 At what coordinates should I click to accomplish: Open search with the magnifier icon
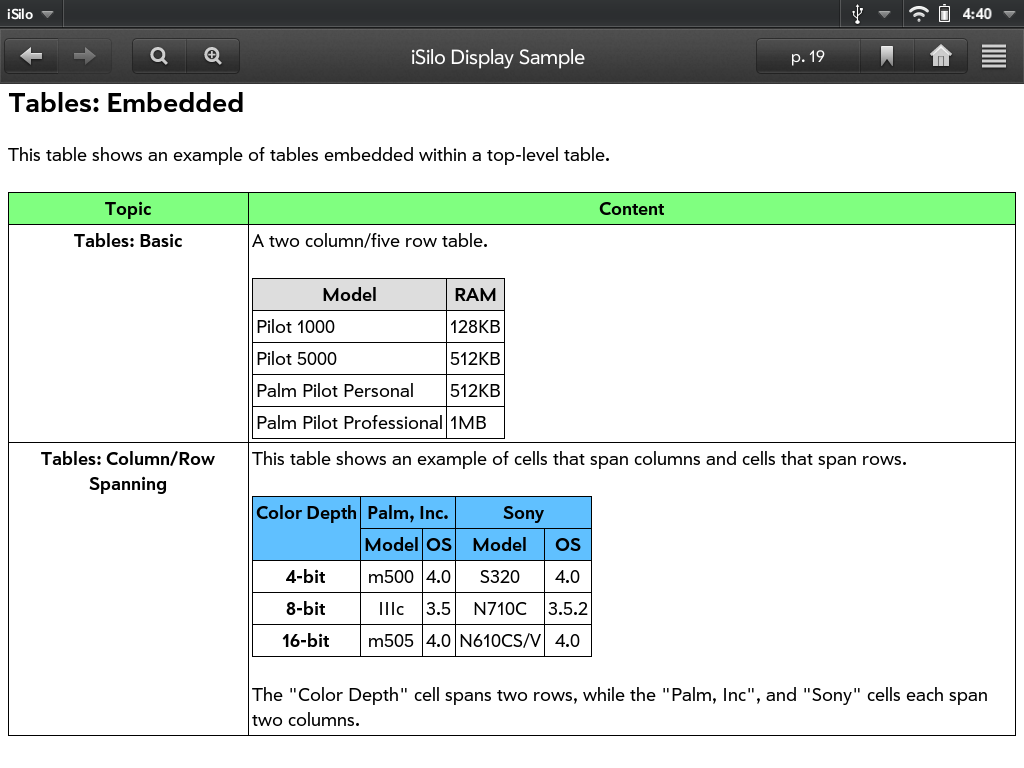159,57
